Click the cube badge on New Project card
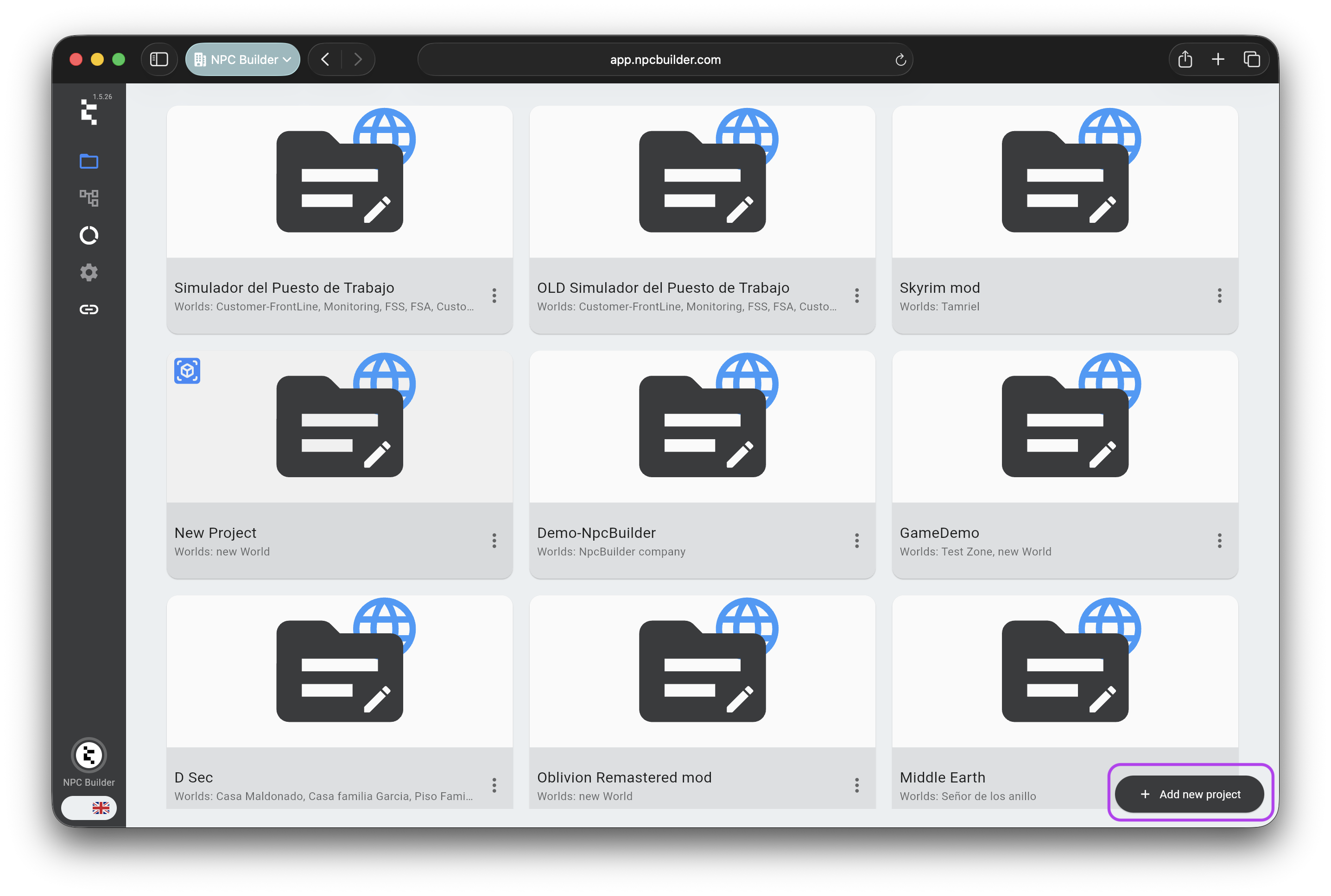Screen dimensions: 1331x896 (187, 371)
